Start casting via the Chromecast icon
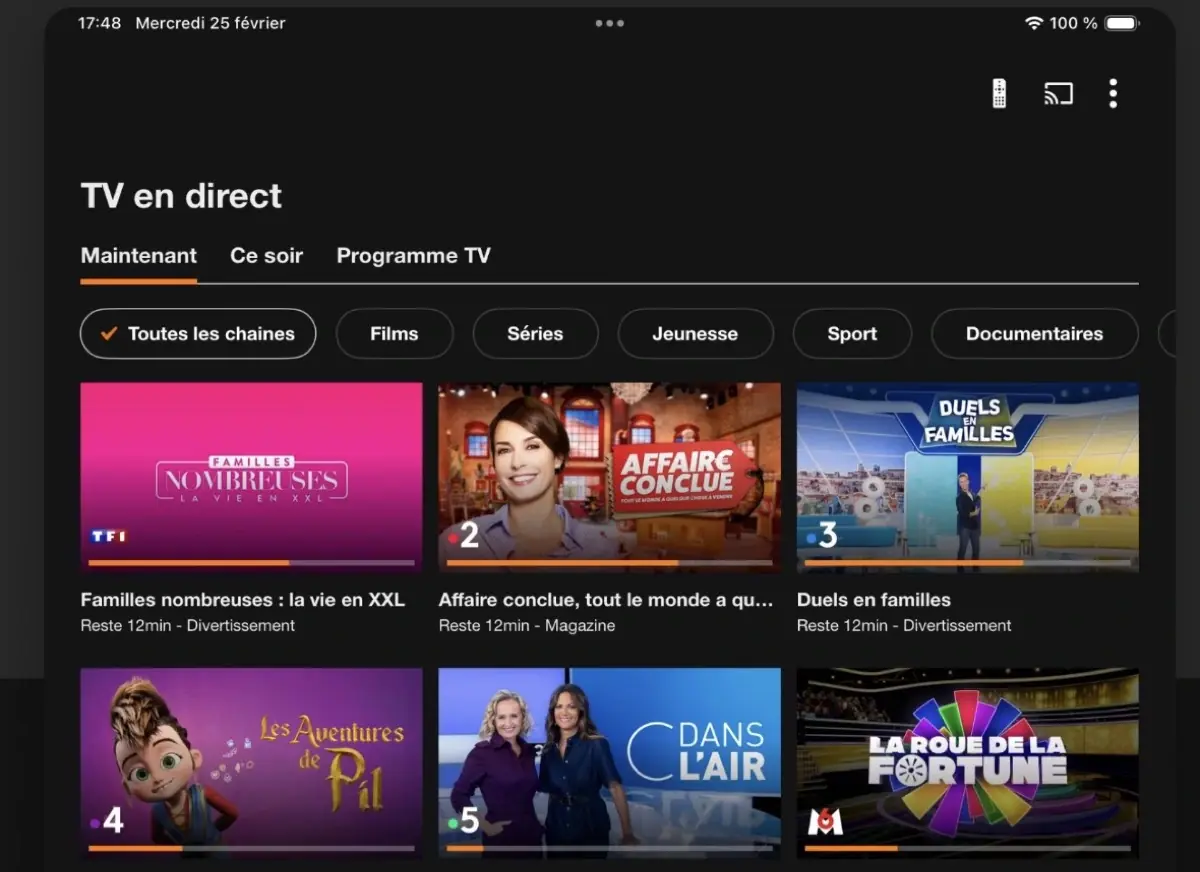The width and height of the screenshot is (1200, 872). (x=1056, y=93)
